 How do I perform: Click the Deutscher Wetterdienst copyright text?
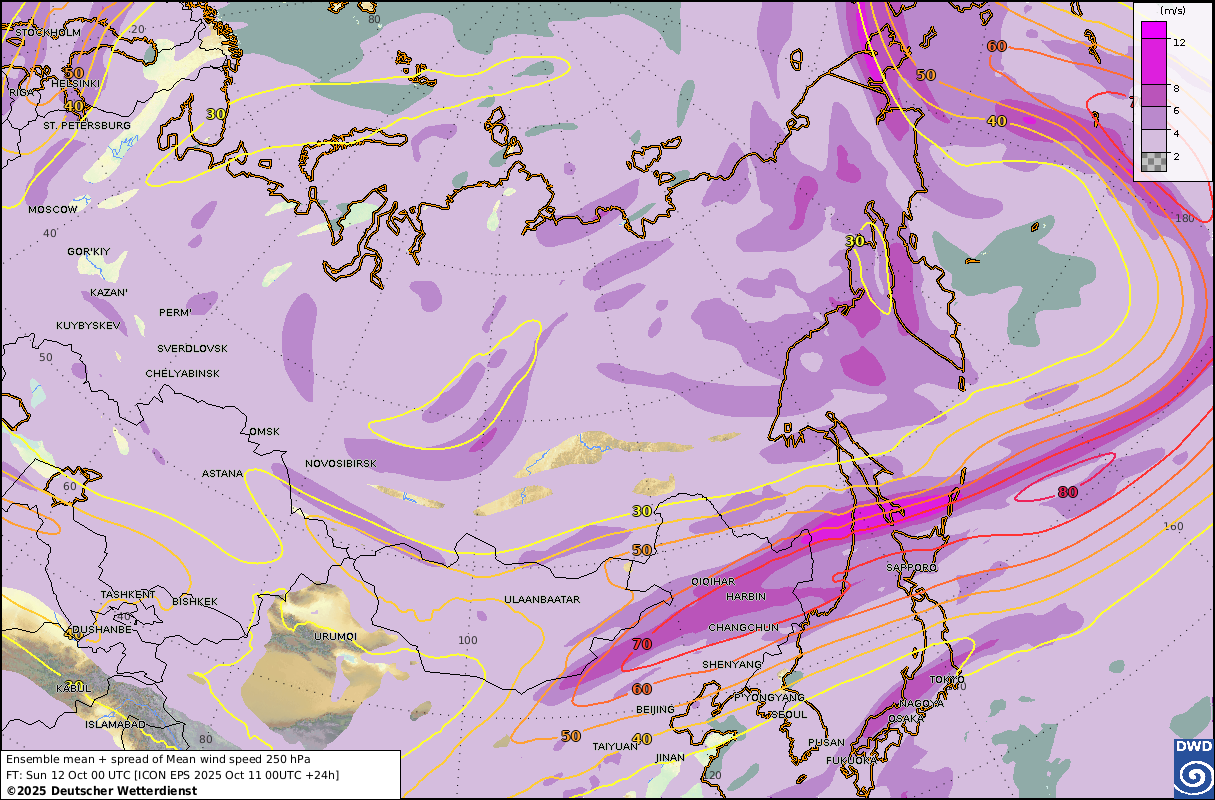(101, 791)
